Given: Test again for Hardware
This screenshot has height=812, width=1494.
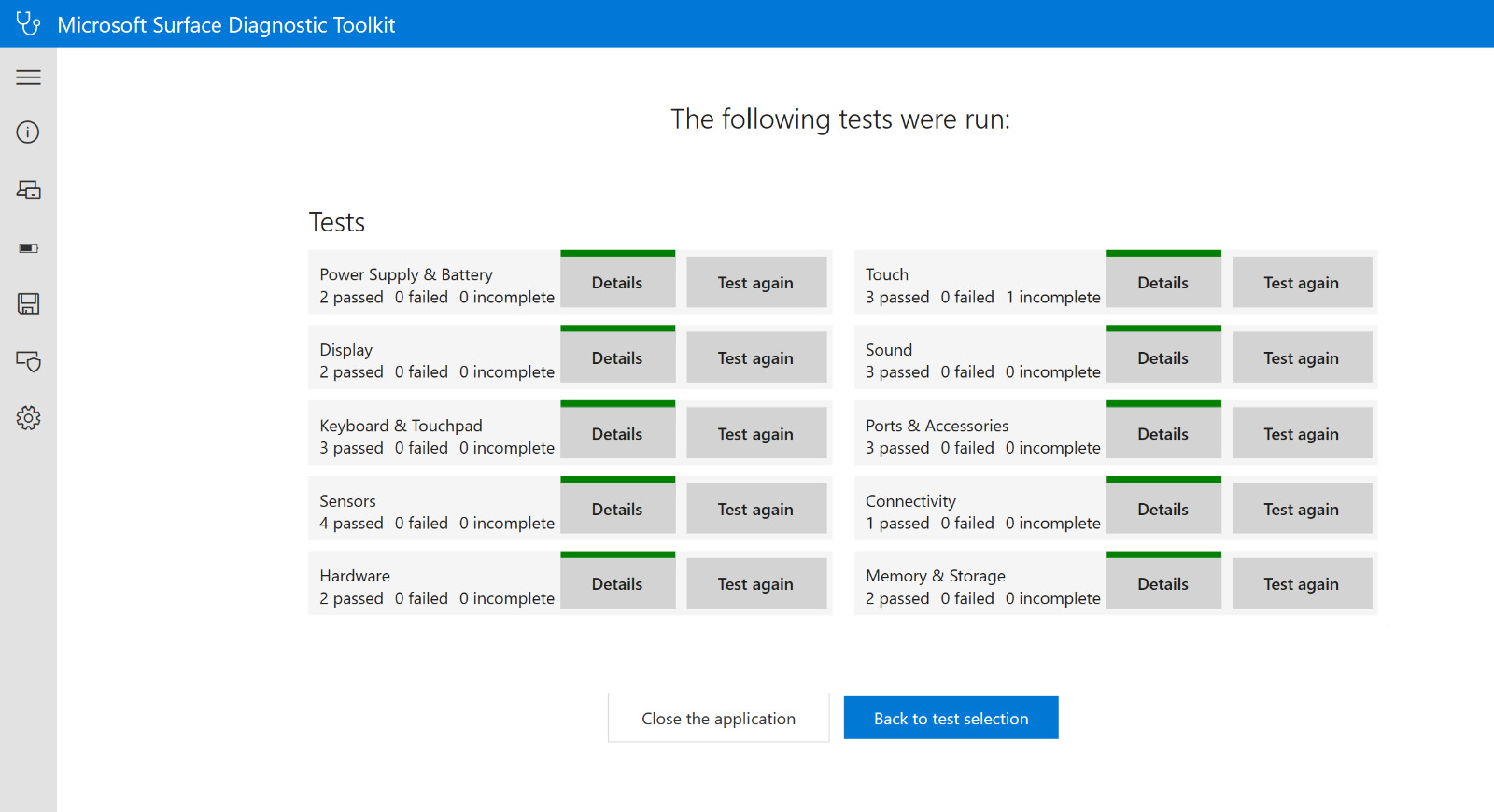Looking at the screenshot, I should [756, 584].
